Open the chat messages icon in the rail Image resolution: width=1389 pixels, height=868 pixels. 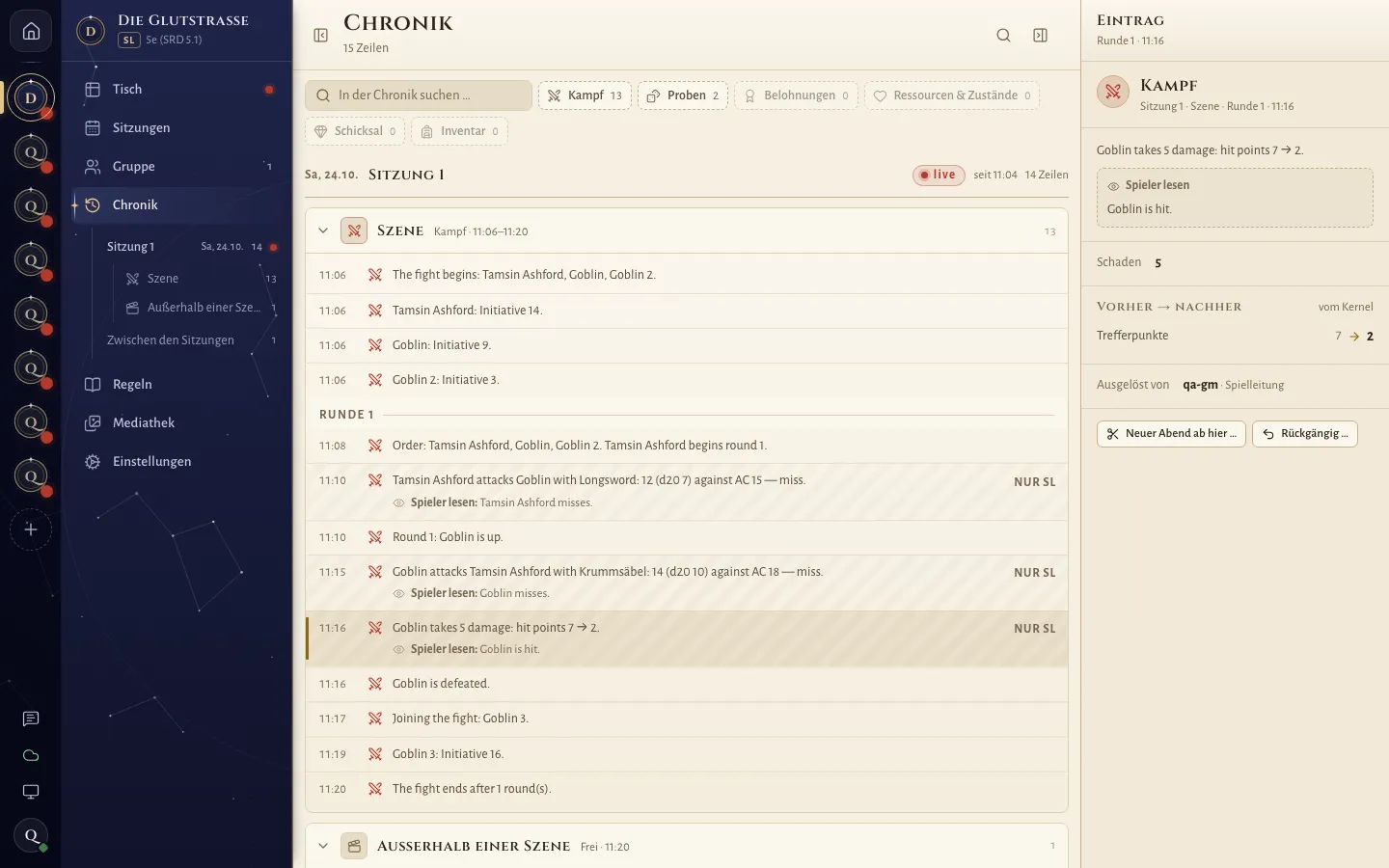[31, 719]
